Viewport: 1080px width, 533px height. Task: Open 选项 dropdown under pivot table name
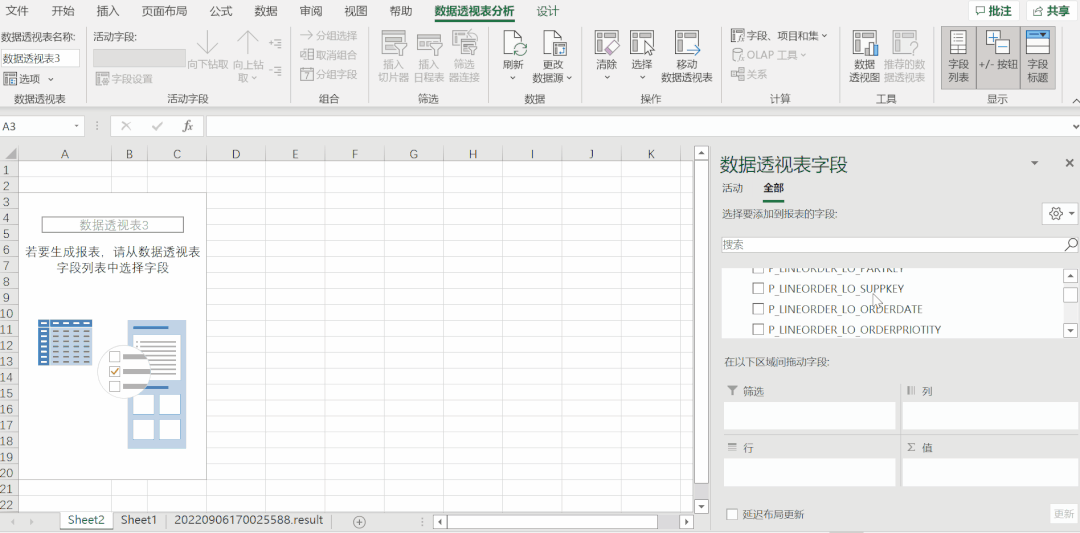[29, 79]
